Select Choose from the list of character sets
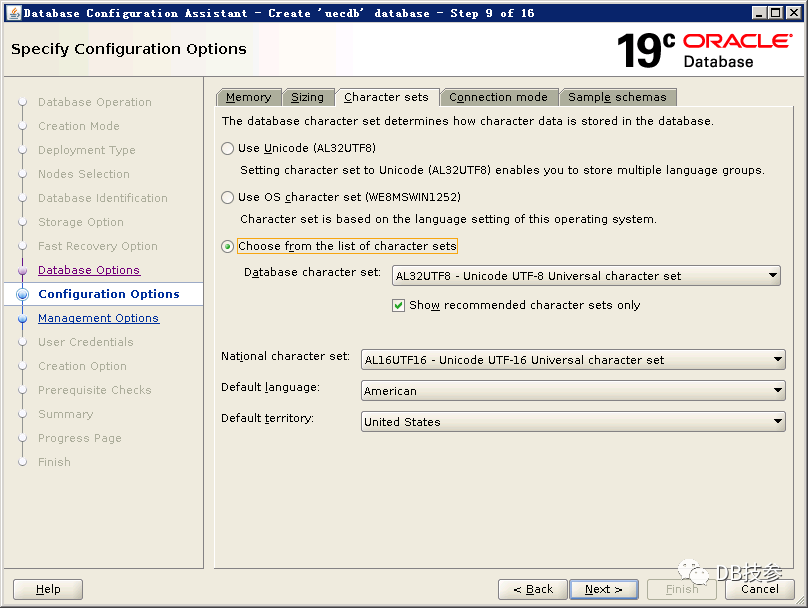The height and width of the screenshot is (608, 808). tap(228, 246)
